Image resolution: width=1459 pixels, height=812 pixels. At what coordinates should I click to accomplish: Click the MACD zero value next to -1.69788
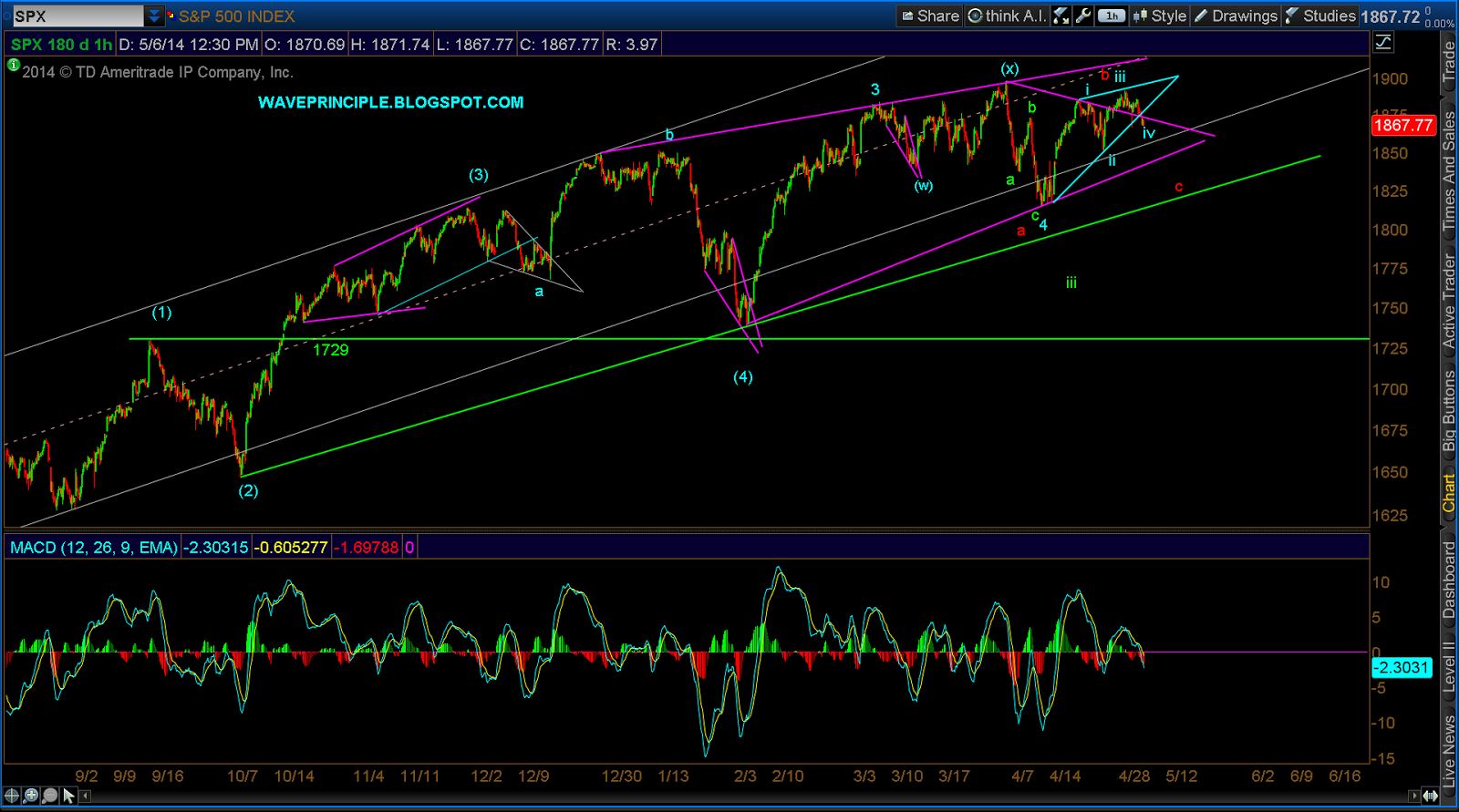(409, 548)
